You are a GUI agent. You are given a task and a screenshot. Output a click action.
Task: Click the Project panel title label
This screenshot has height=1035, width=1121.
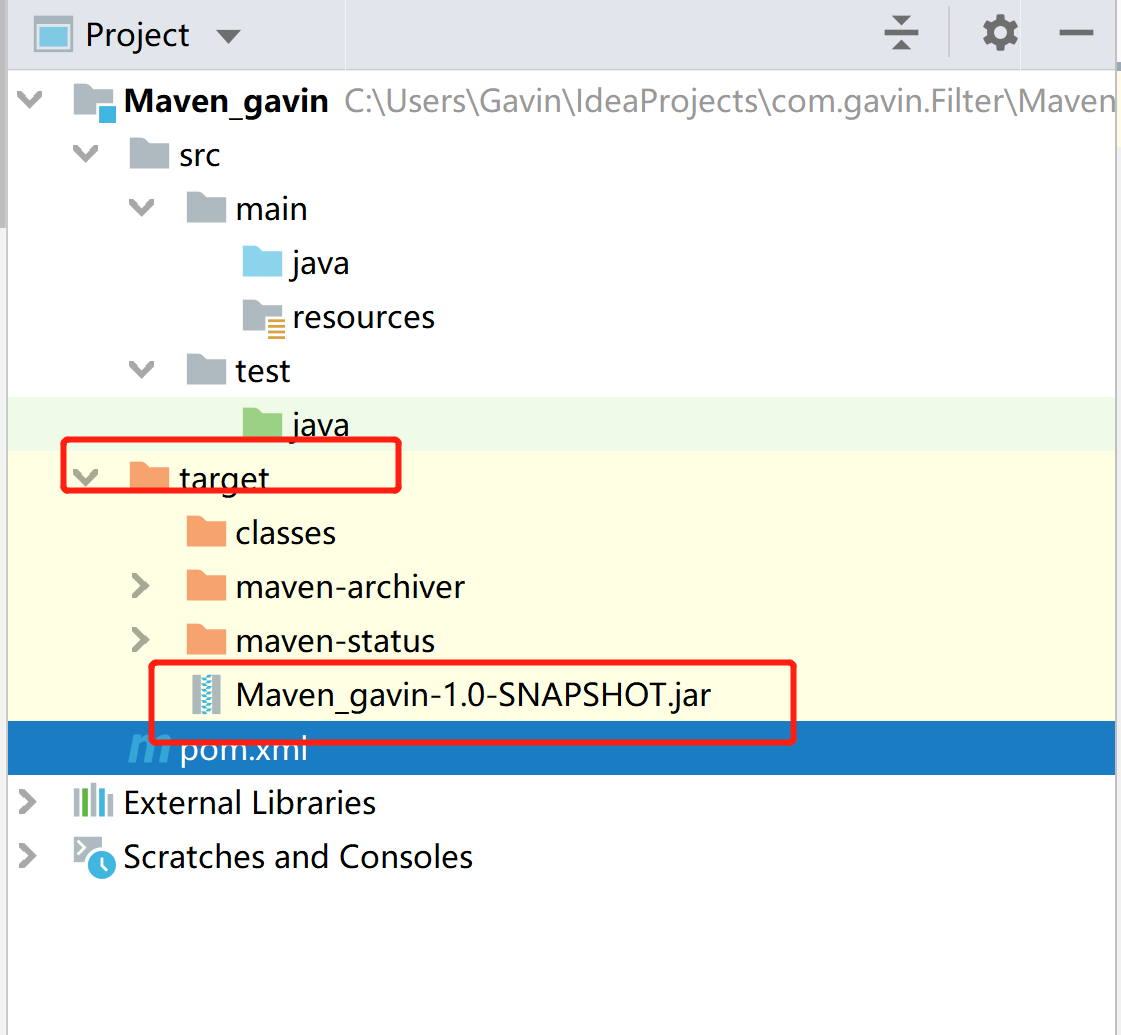pos(137,35)
